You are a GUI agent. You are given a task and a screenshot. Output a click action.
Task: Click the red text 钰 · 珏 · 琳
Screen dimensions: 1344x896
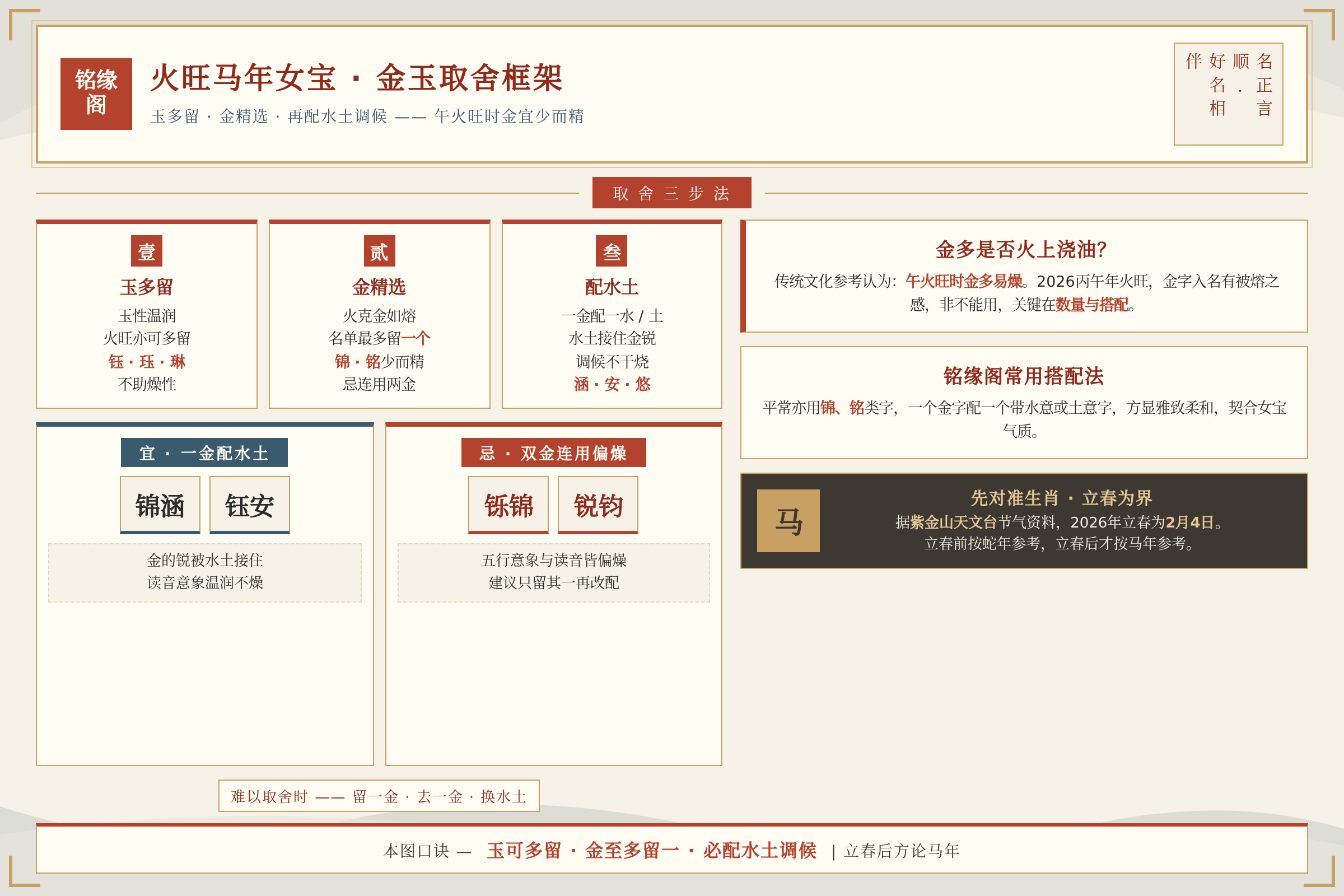coord(147,361)
